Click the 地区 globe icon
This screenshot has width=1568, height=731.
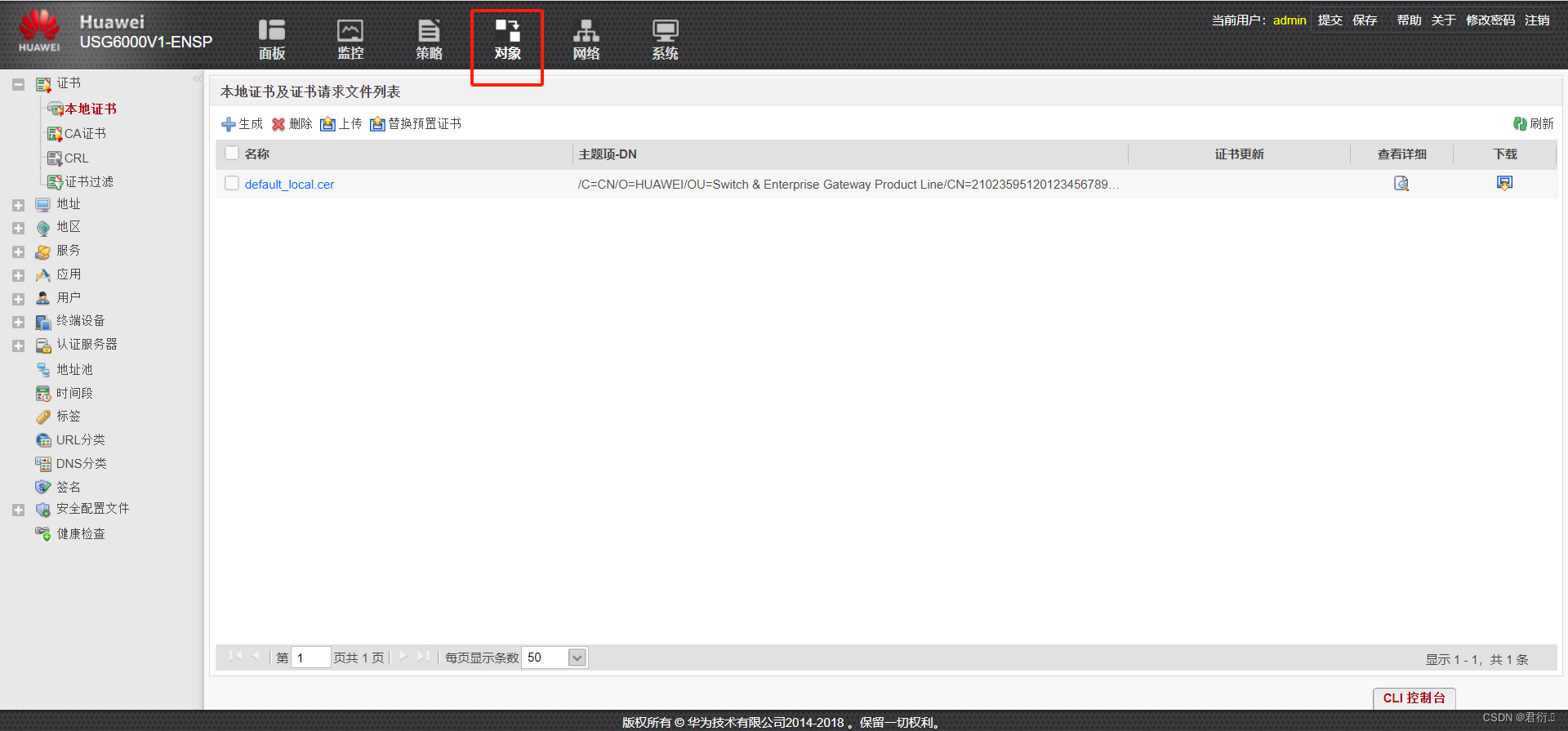pyautogui.click(x=43, y=228)
